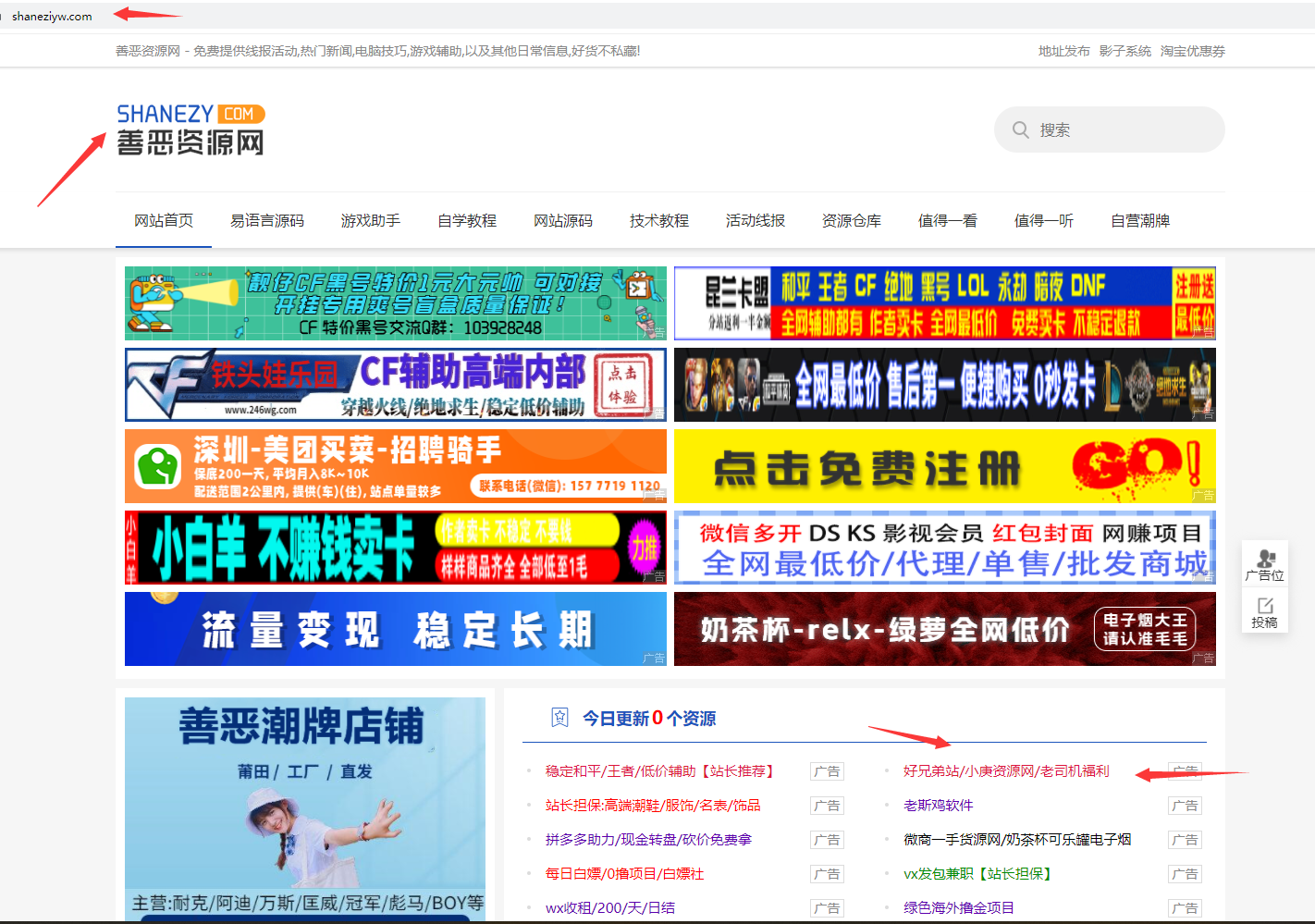The width and height of the screenshot is (1315, 924).
Task: Click the SHANEZY 善恶资源网 logo
Action: (x=190, y=129)
